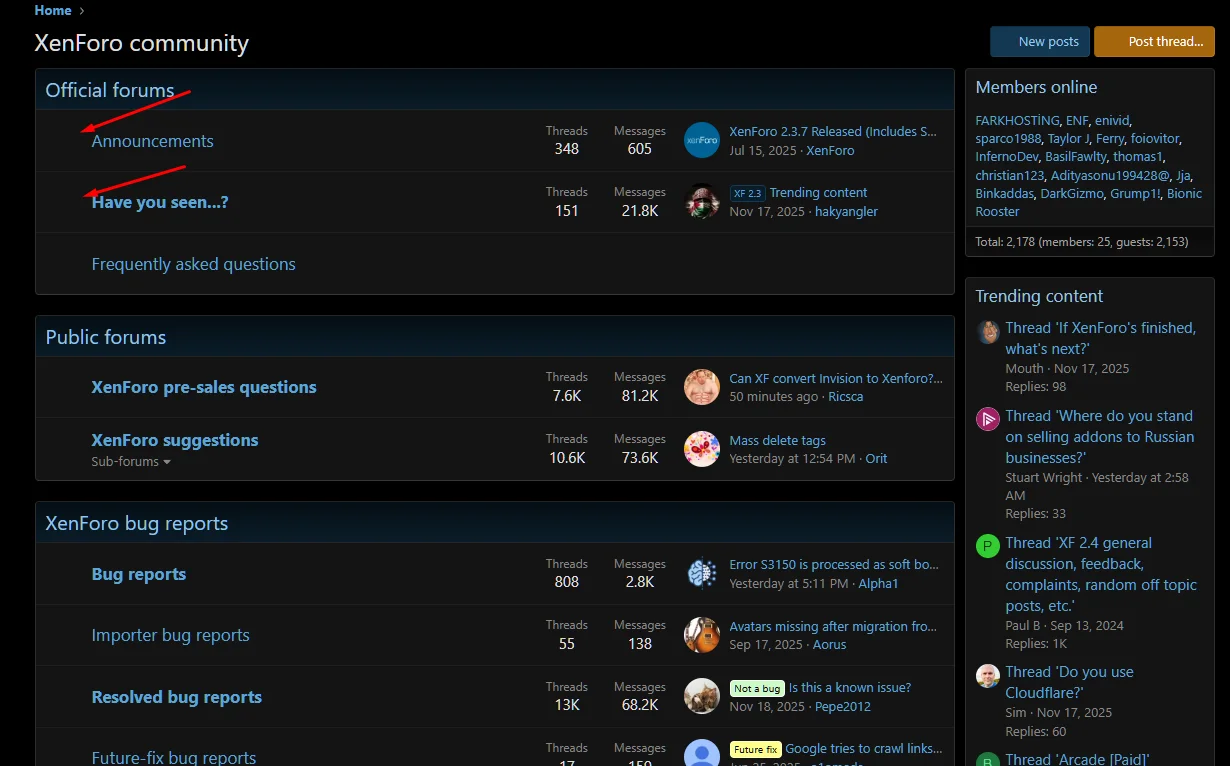Viewport: 1230px width, 766px height.
Task: Click Sim's avatar beside the Cloudflare thread
Action: (987, 675)
